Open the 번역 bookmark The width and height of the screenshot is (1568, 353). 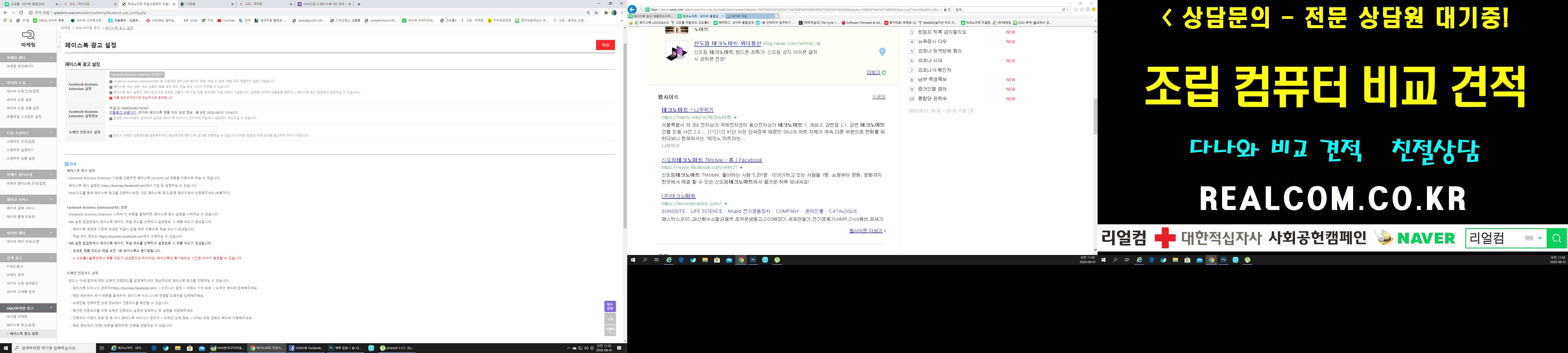(x=245, y=20)
